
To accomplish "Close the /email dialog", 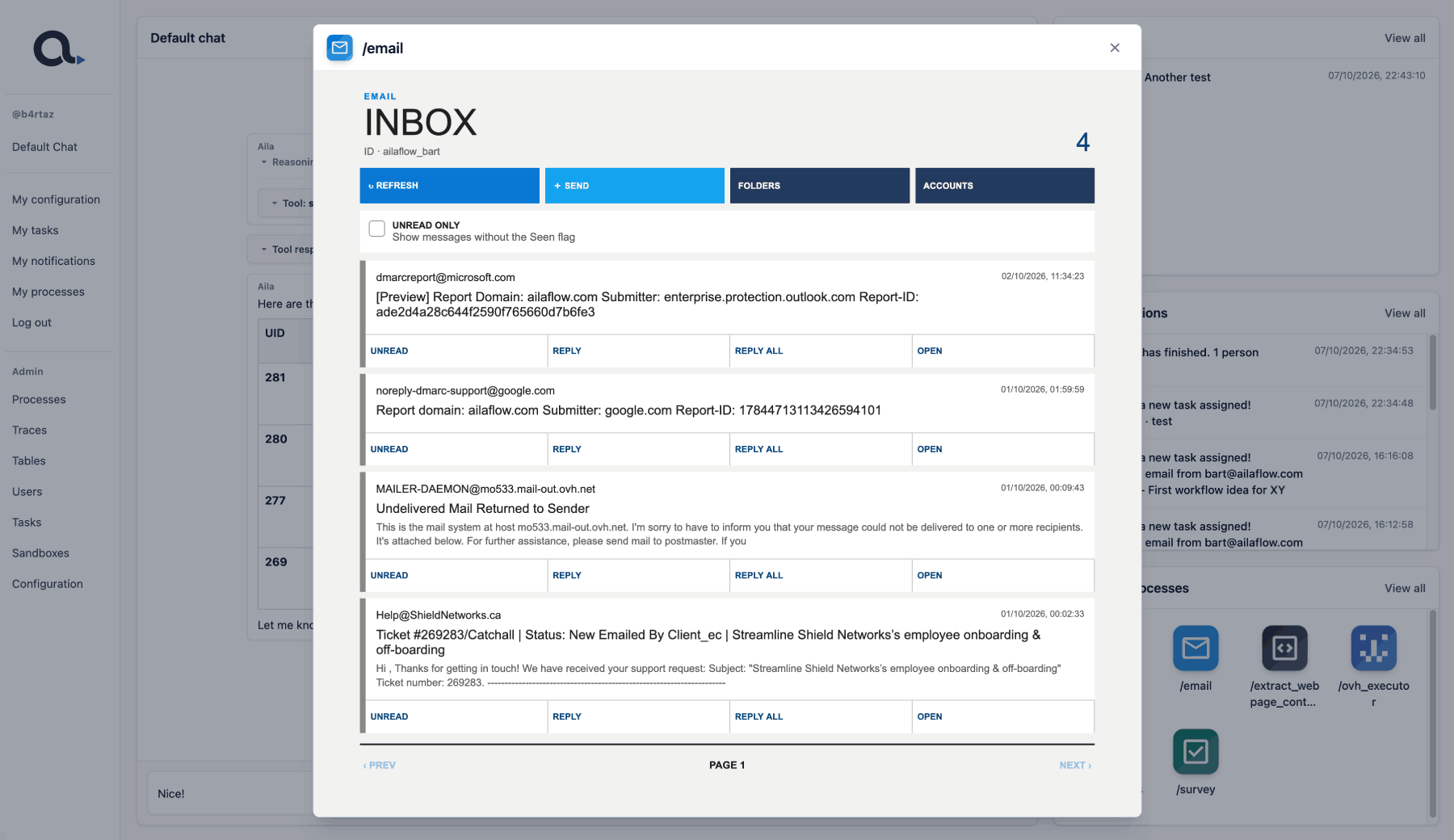I will 1115,48.
